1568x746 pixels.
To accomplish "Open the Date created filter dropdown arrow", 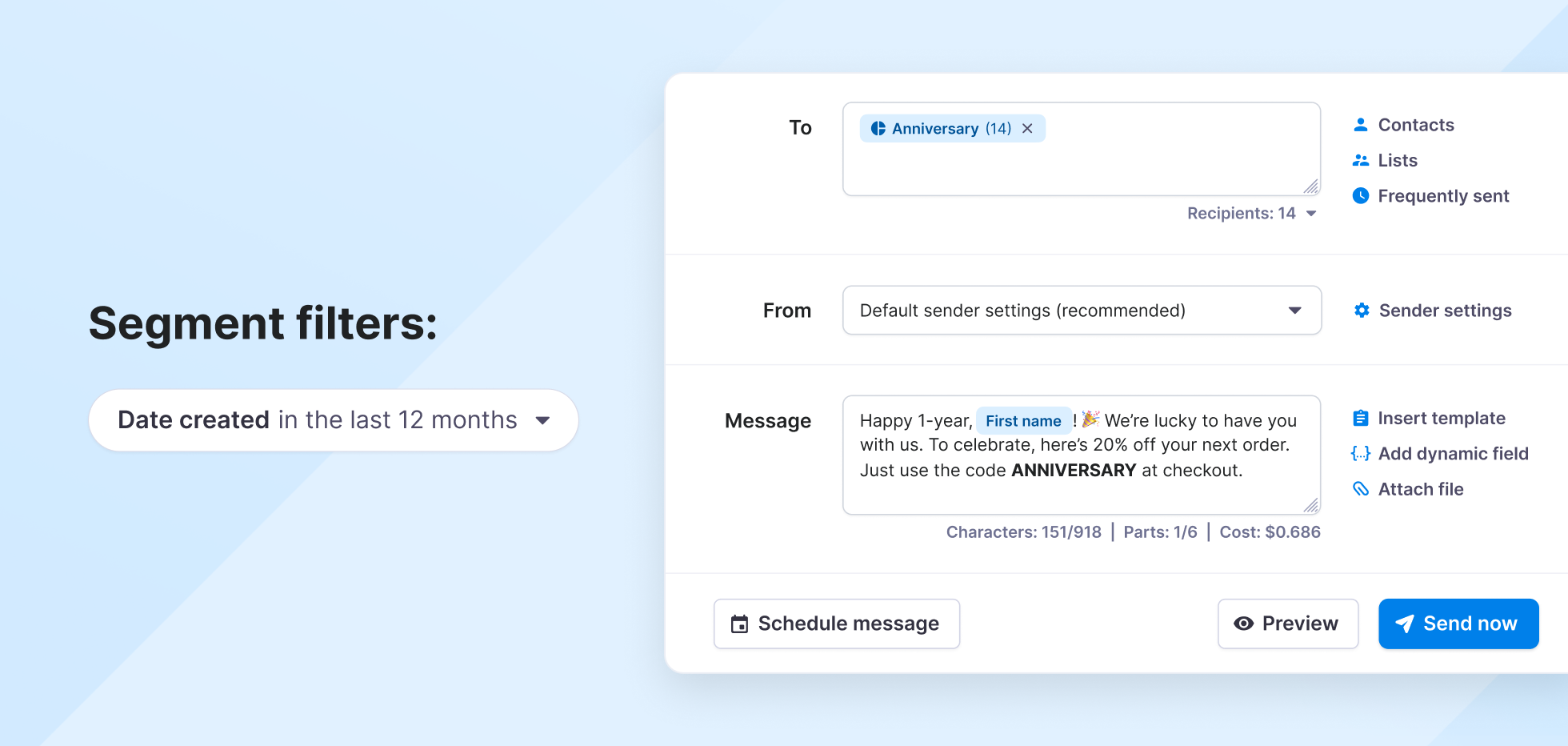I will (x=542, y=420).
